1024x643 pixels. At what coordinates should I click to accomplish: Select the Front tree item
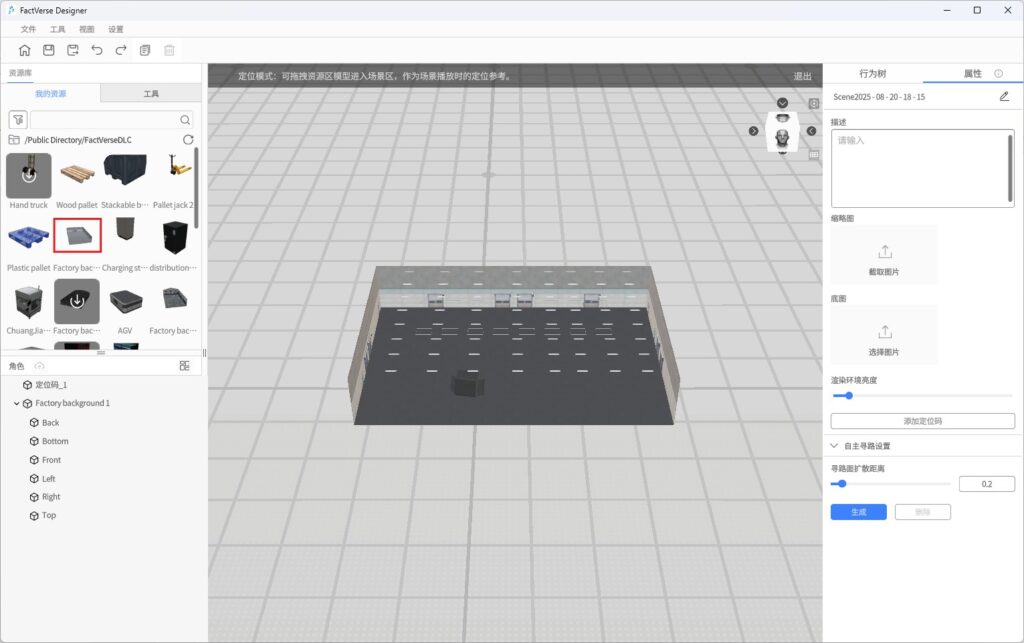pos(51,460)
